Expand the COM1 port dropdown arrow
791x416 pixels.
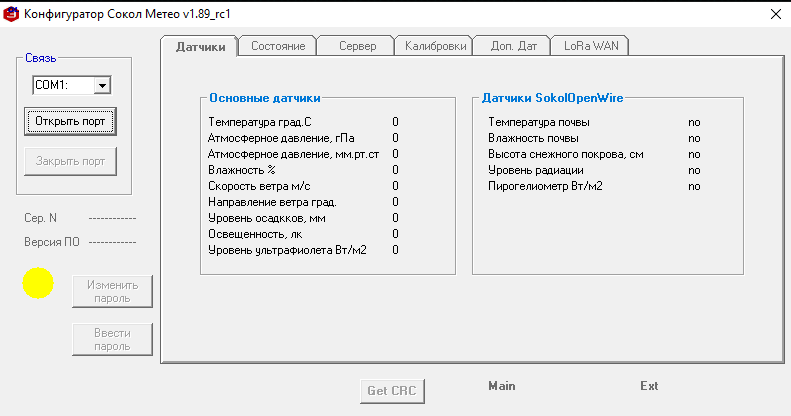point(102,85)
